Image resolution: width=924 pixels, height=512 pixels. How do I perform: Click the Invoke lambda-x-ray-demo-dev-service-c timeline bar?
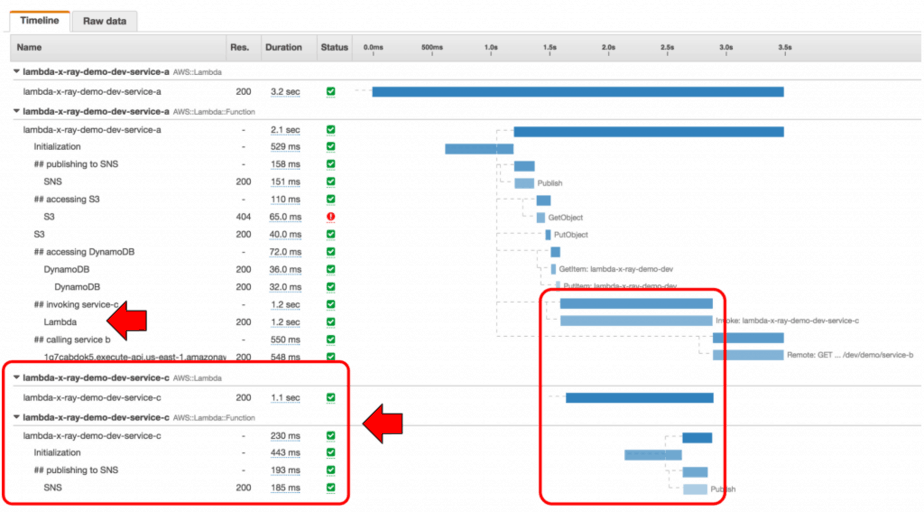click(636, 321)
